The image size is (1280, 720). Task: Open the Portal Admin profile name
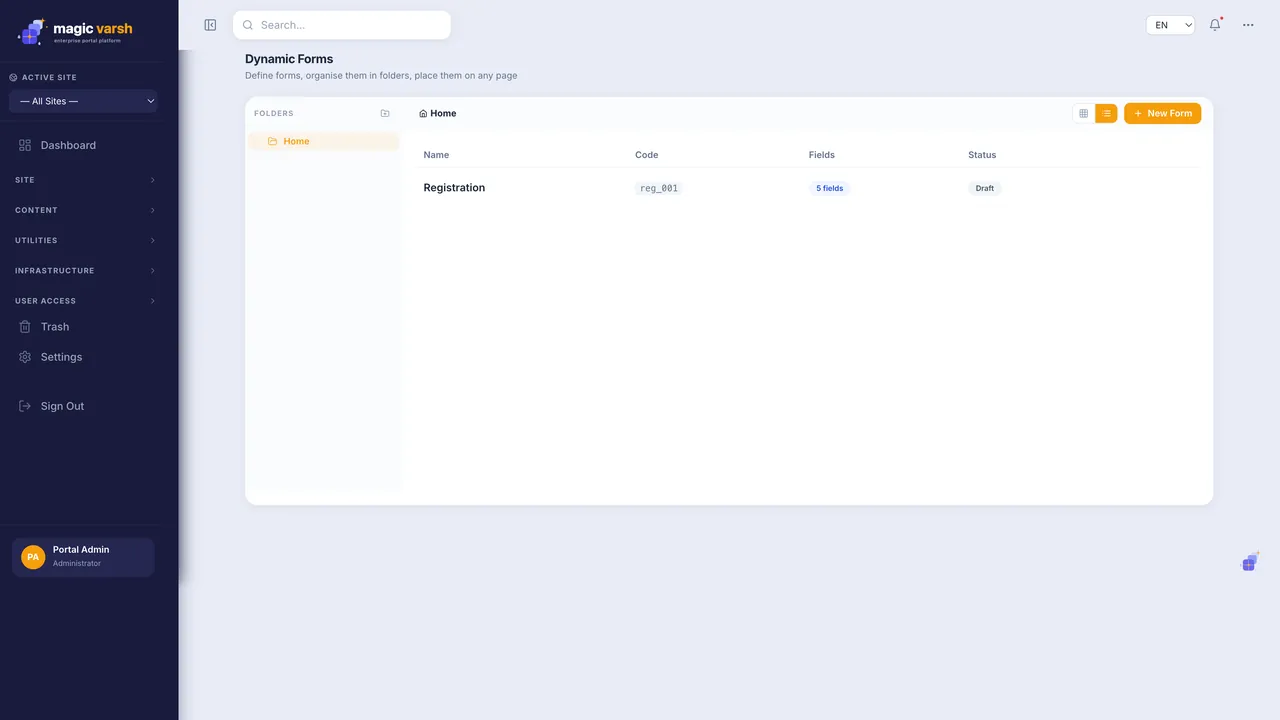coord(81,550)
